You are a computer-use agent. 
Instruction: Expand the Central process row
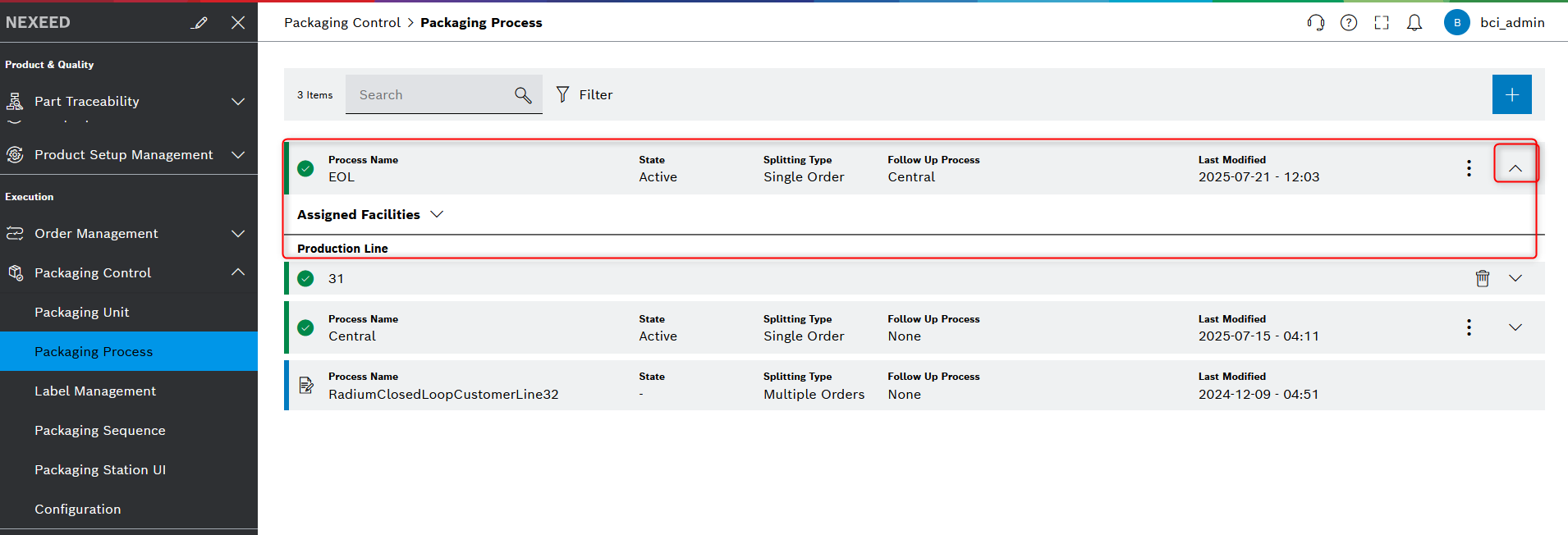(1515, 327)
